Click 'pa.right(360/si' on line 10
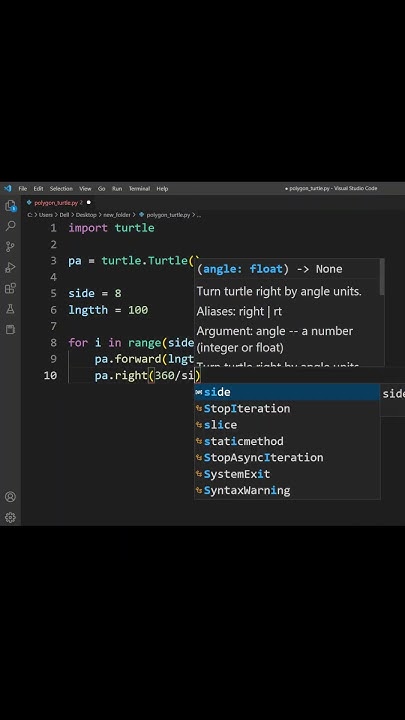405x720 pixels. click(x=144, y=375)
